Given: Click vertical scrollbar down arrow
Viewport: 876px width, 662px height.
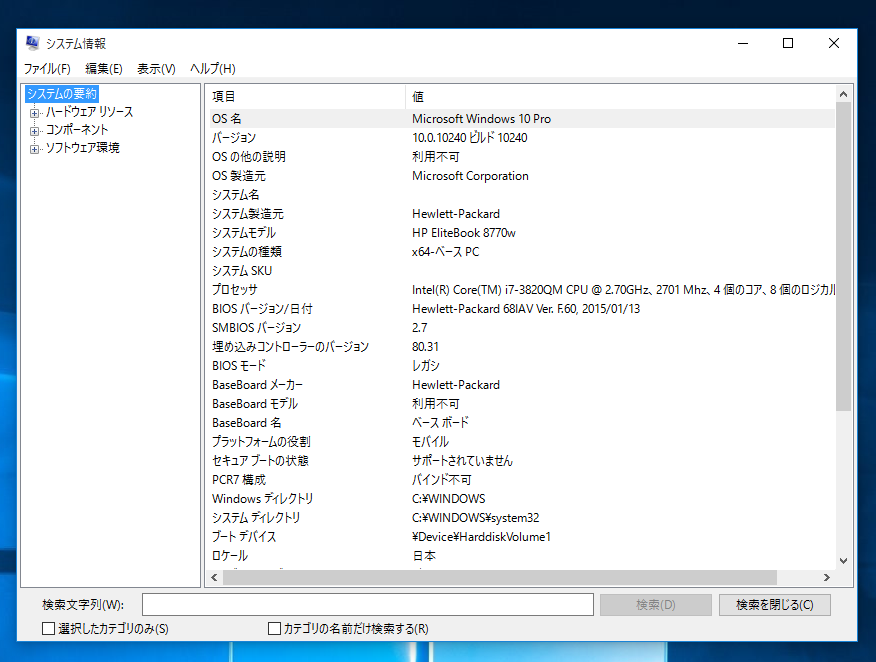Looking at the screenshot, I should 844,560.
